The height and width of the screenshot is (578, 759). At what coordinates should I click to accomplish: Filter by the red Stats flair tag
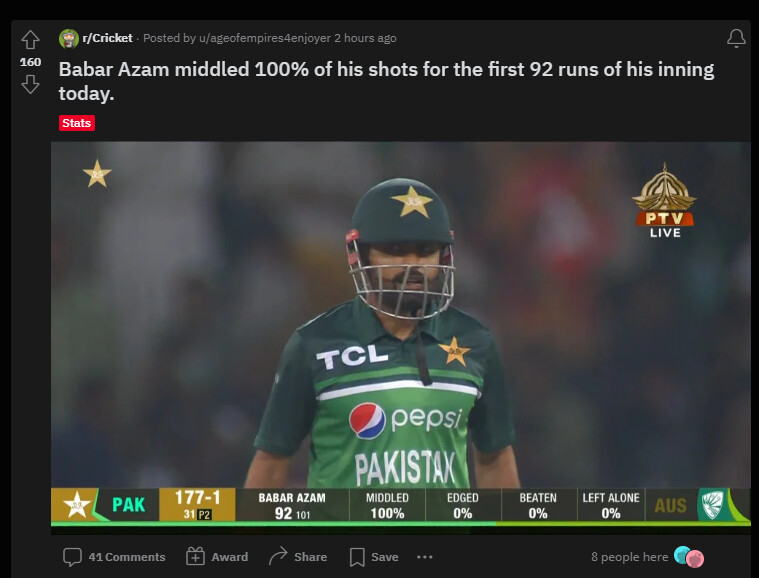tap(76, 123)
